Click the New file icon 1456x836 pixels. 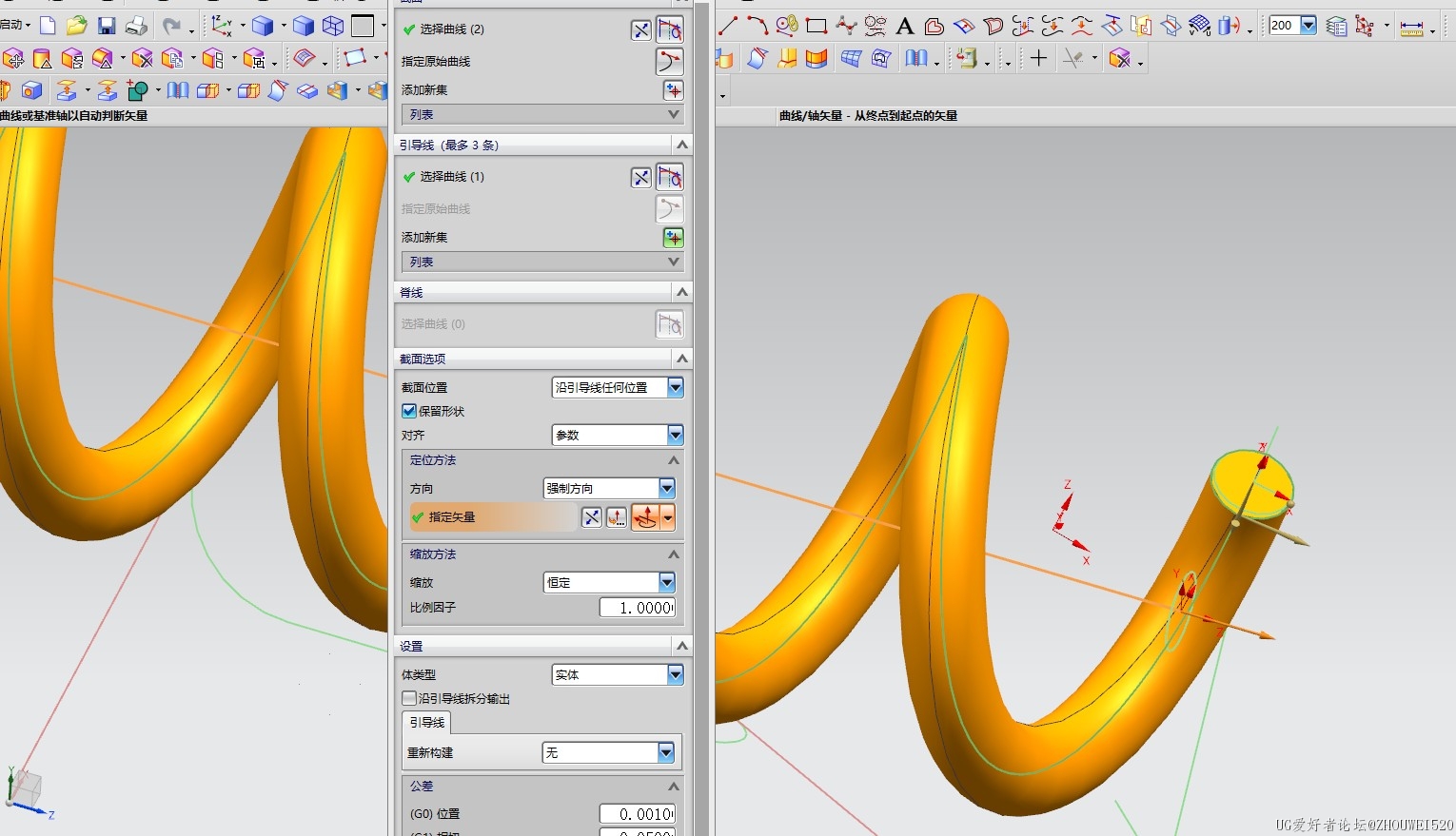pos(48,26)
